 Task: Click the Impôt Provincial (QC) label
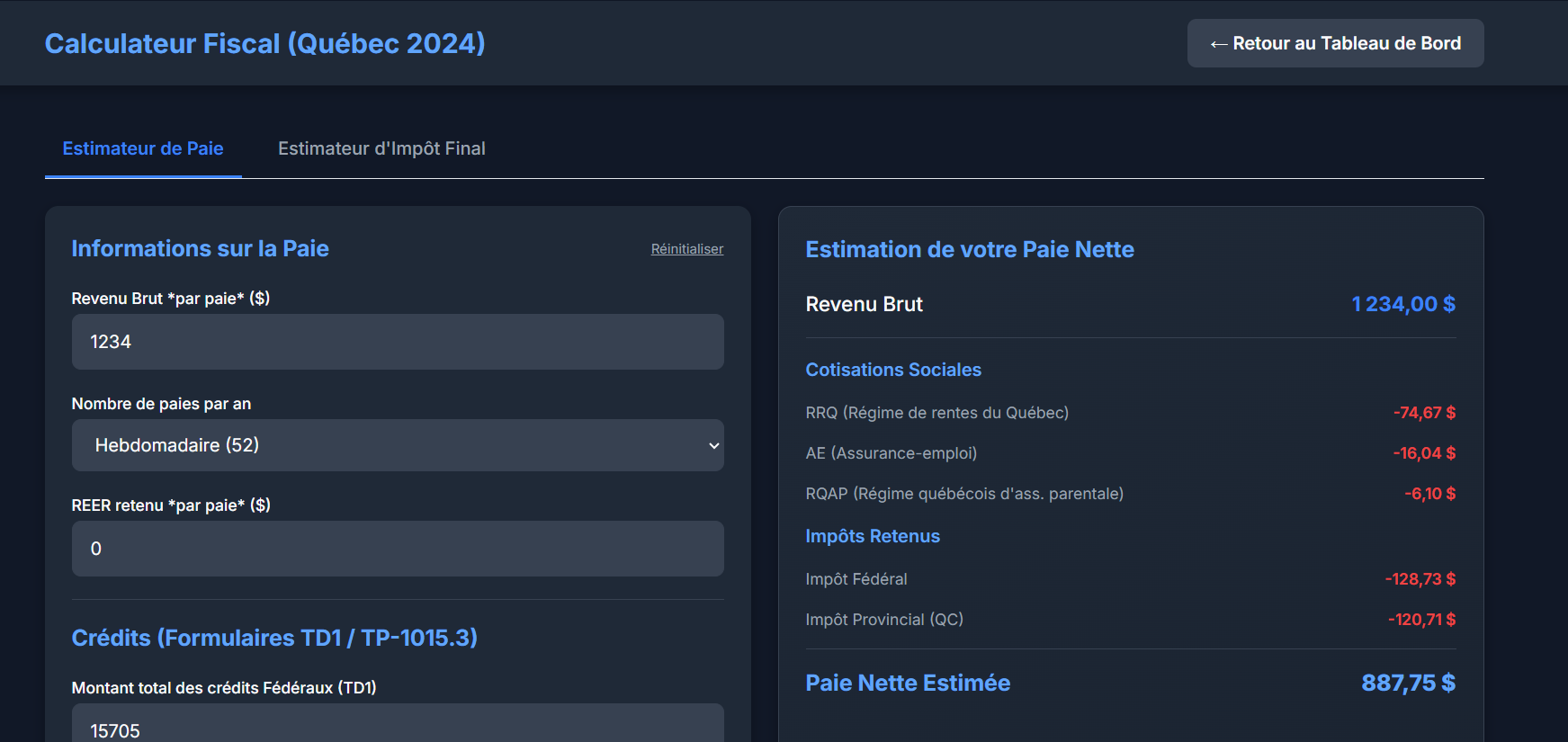click(883, 620)
